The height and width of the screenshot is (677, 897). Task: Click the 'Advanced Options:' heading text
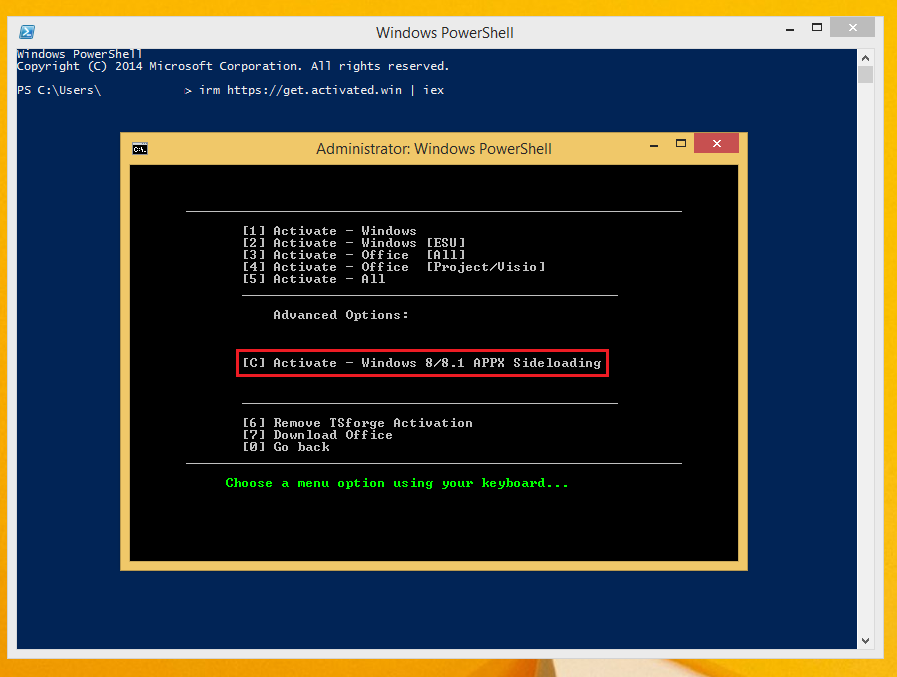point(341,315)
